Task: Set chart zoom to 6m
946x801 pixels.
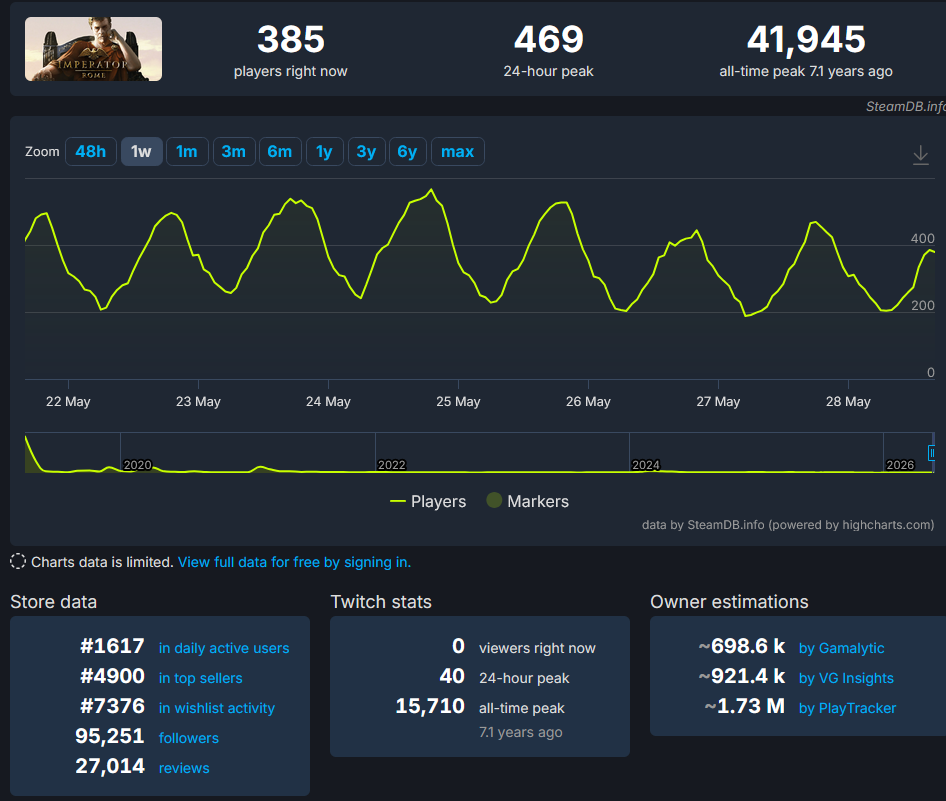Action: click(280, 151)
